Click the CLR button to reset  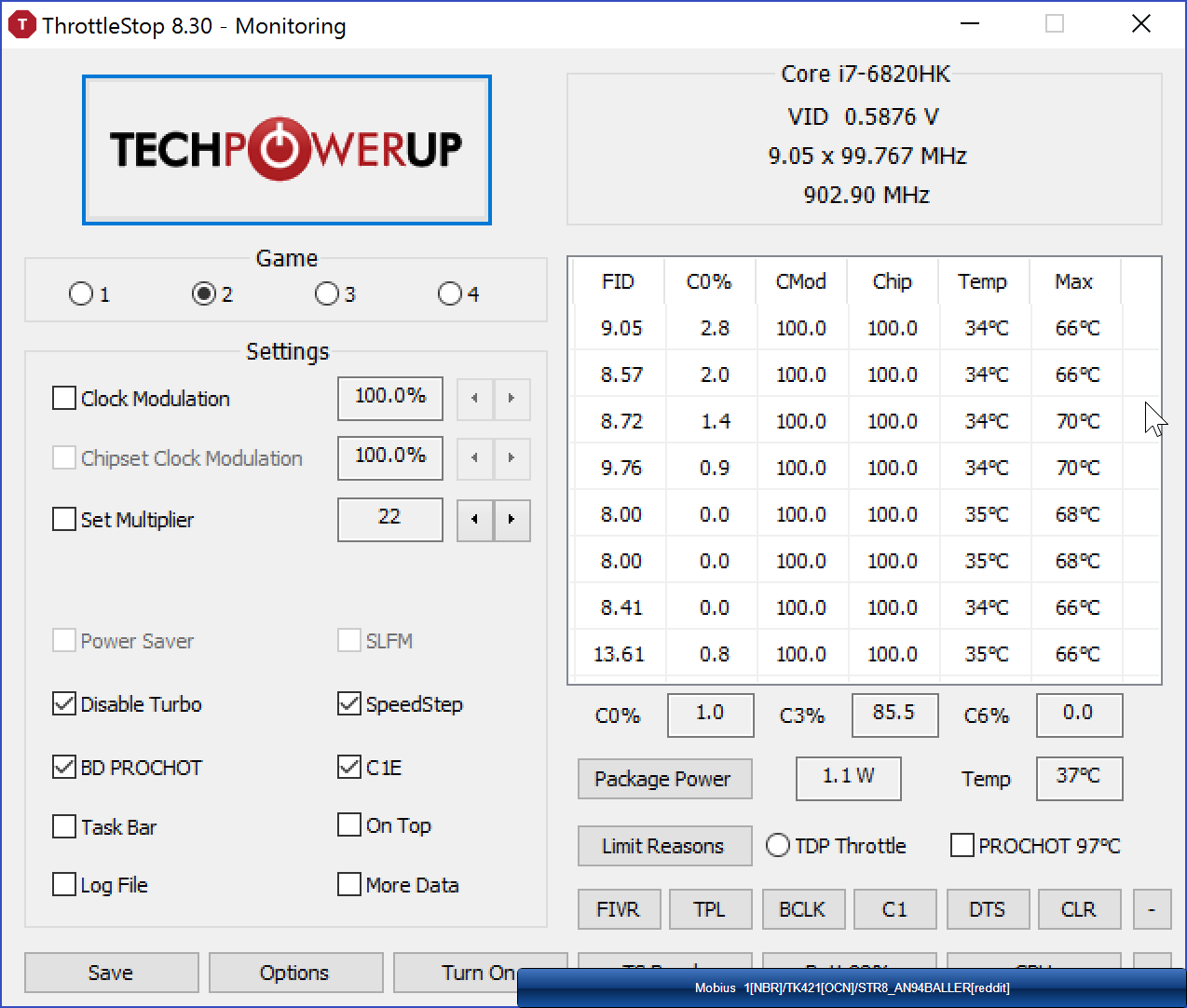point(1079,909)
